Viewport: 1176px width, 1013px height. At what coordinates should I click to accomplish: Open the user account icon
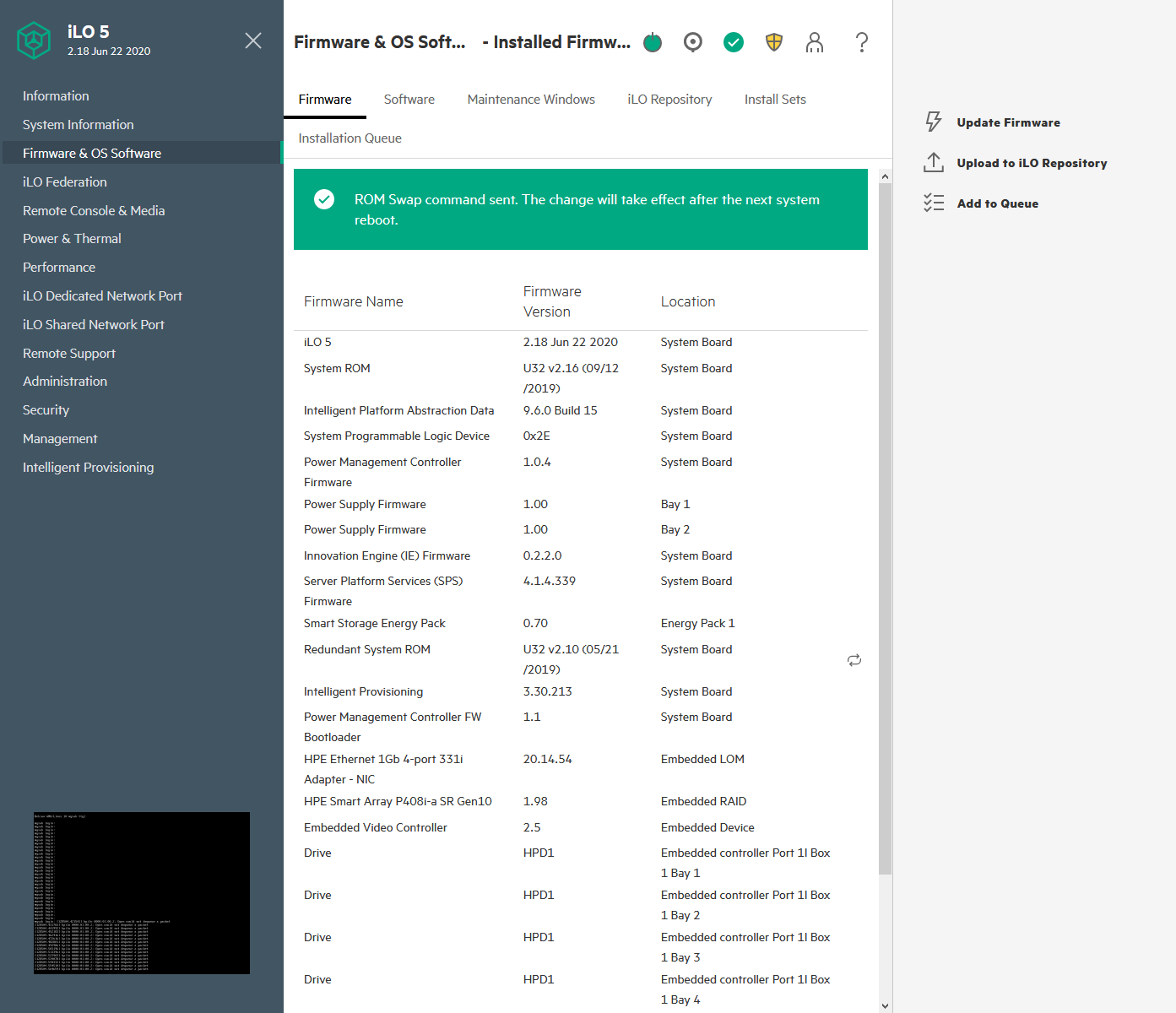(x=815, y=42)
